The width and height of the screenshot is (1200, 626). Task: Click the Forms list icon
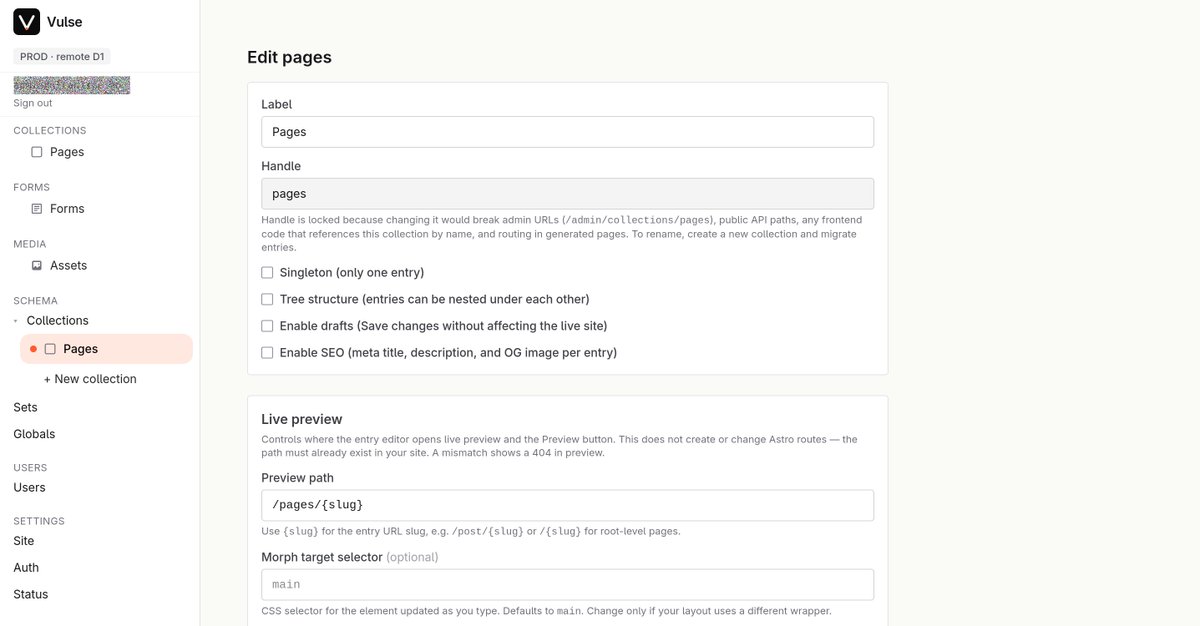tap(37, 209)
